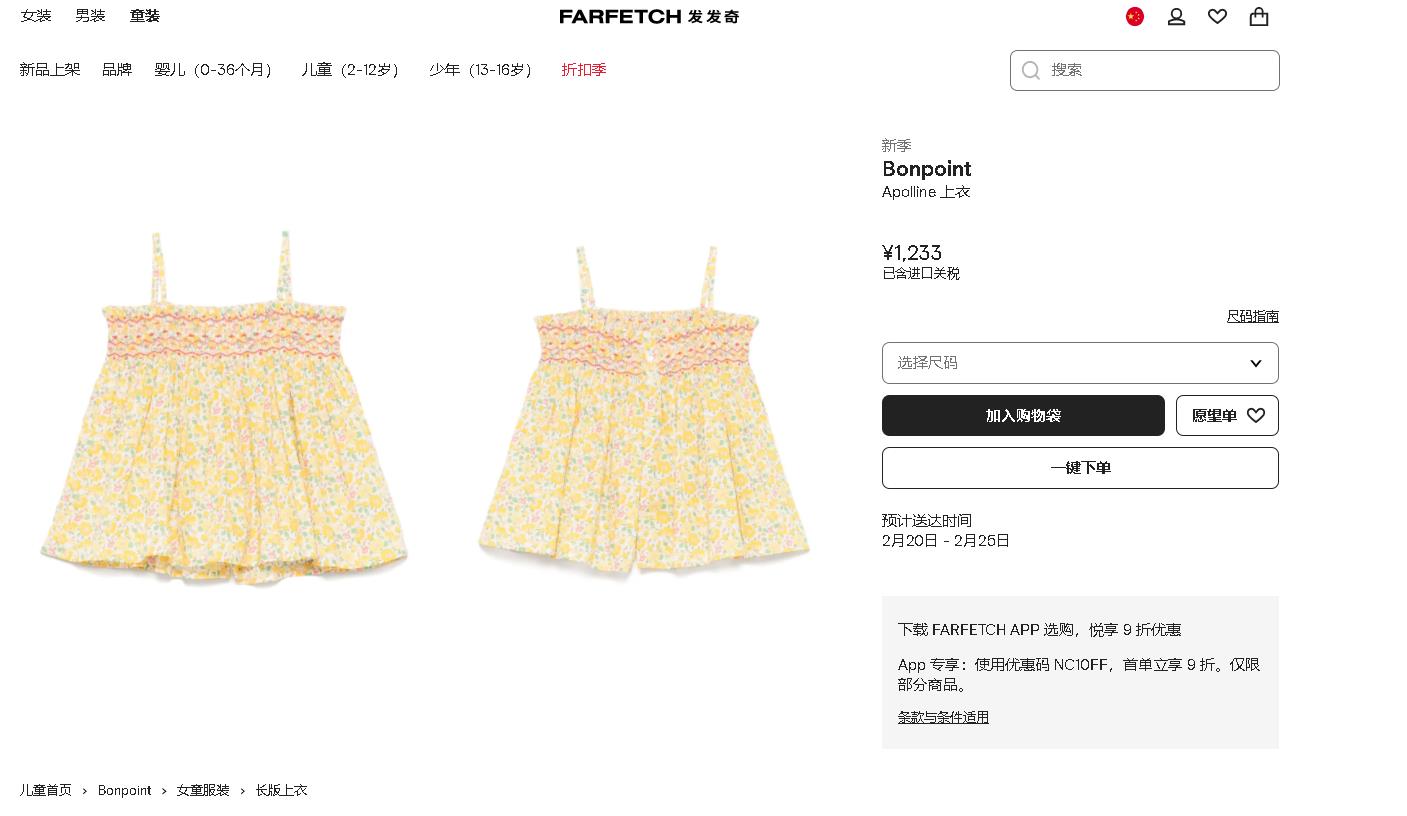Open the 尺码指南 size guide link
The width and height of the screenshot is (1407, 816).
tap(1253, 316)
